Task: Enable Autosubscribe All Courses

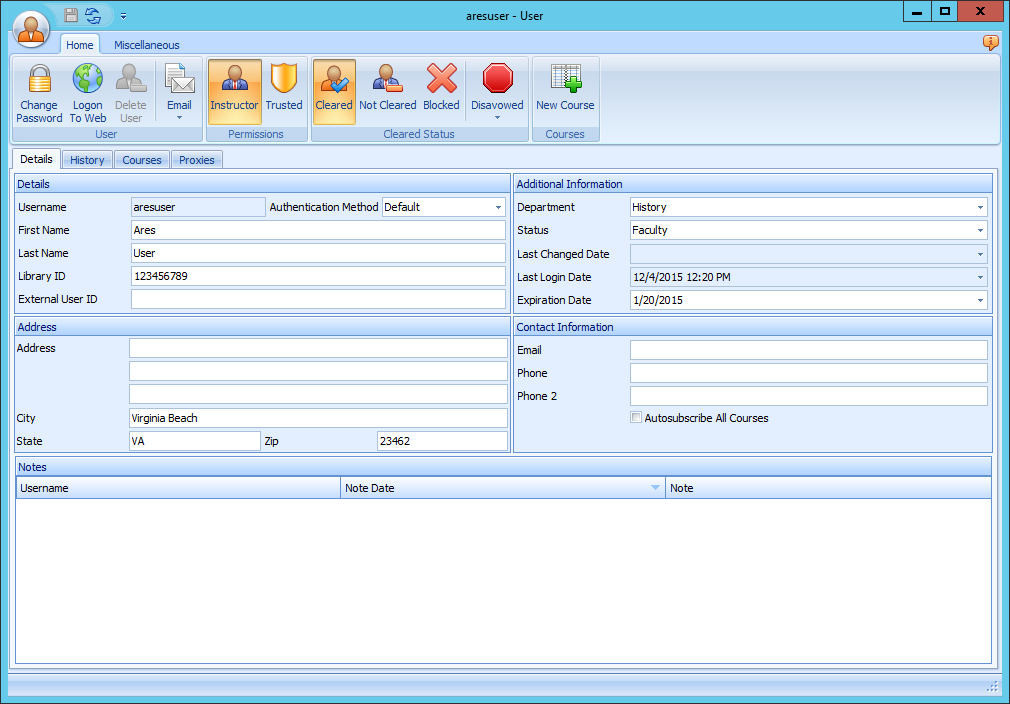Action: click(x=636, y=417)
